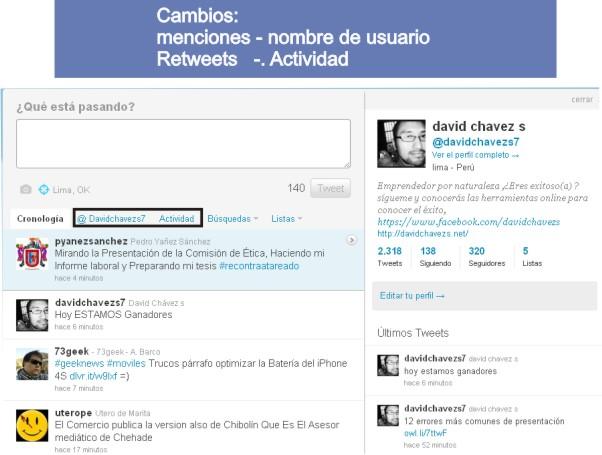
Task: Click the avatar beside the '12 errores' tweet
Action: (388, 415)
